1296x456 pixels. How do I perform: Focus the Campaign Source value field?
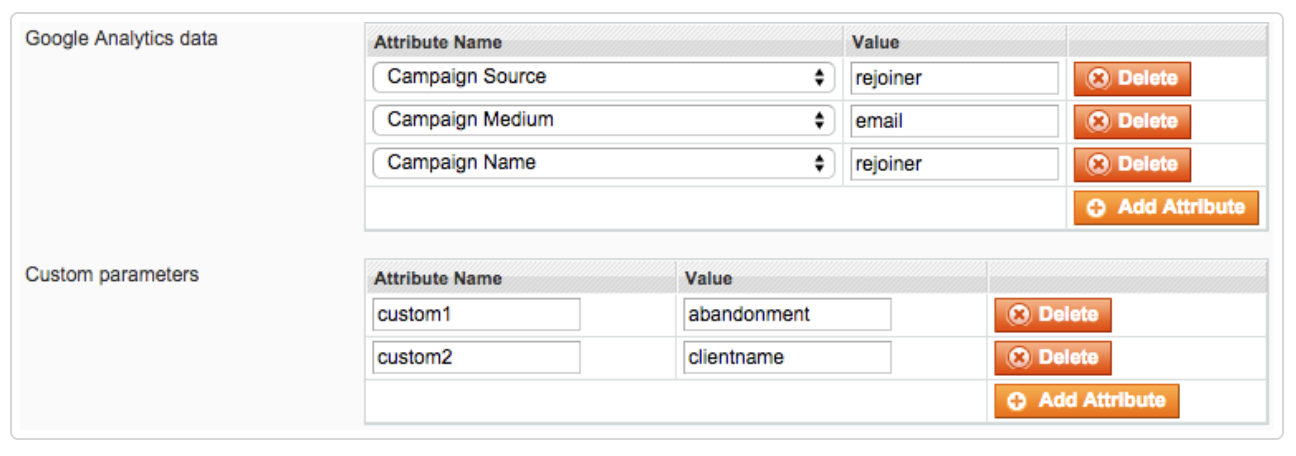click(954, 78)
